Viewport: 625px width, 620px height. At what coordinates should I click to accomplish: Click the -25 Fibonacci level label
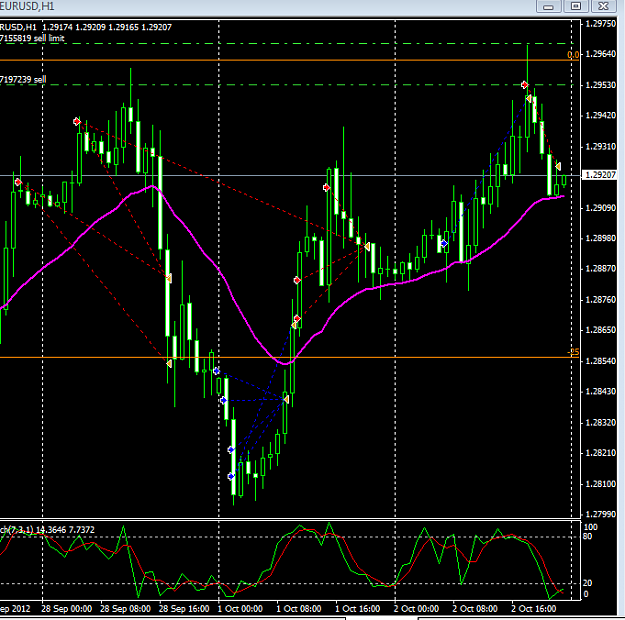coord(573,352)
